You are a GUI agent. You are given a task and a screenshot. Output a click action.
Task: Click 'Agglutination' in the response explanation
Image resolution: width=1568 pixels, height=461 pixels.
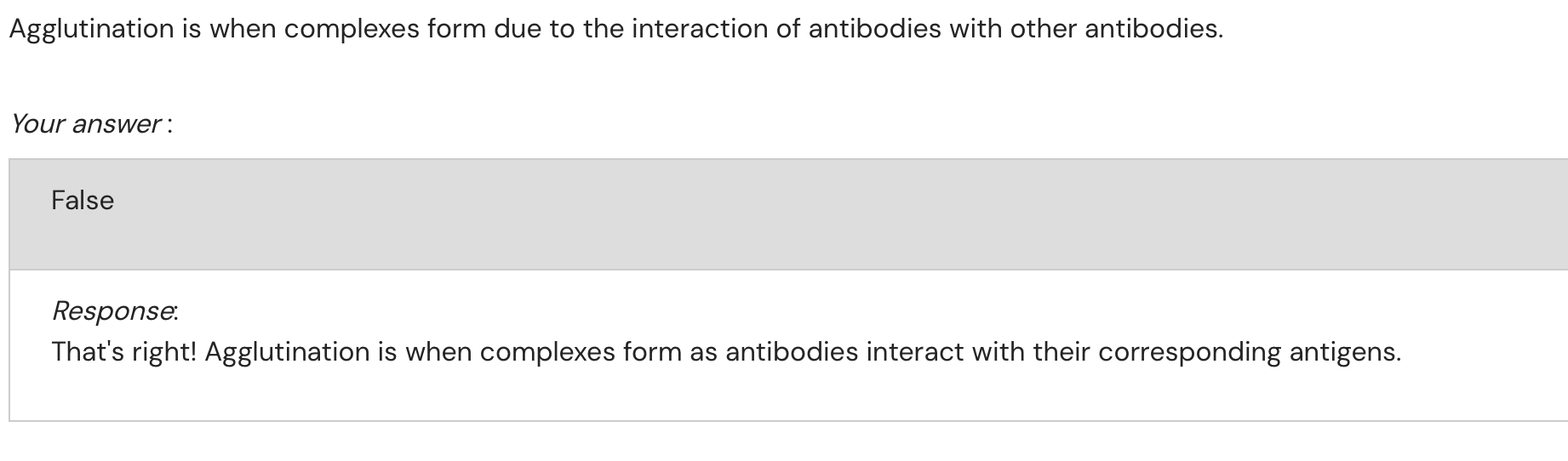click(x=287, y=352)
